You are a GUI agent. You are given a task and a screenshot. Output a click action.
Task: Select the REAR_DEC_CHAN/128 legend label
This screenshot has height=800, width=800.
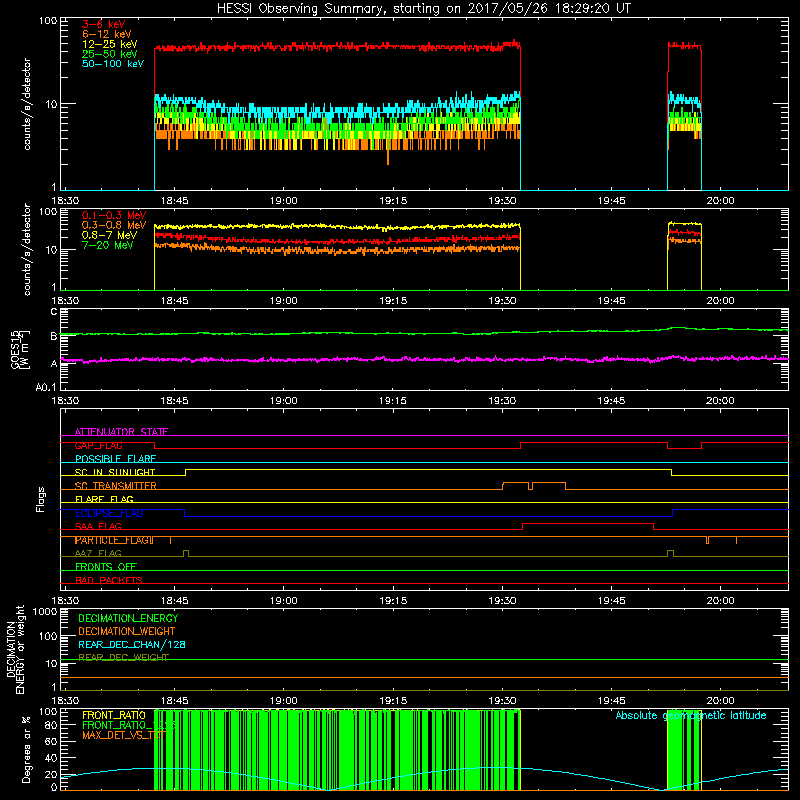tap(132, 644)
